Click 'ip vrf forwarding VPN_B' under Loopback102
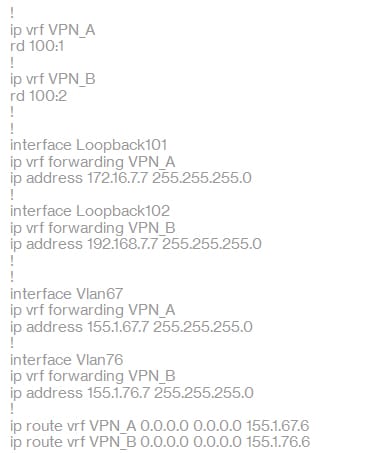This screenshot has width=368, height=453. [x=93, y=228]
